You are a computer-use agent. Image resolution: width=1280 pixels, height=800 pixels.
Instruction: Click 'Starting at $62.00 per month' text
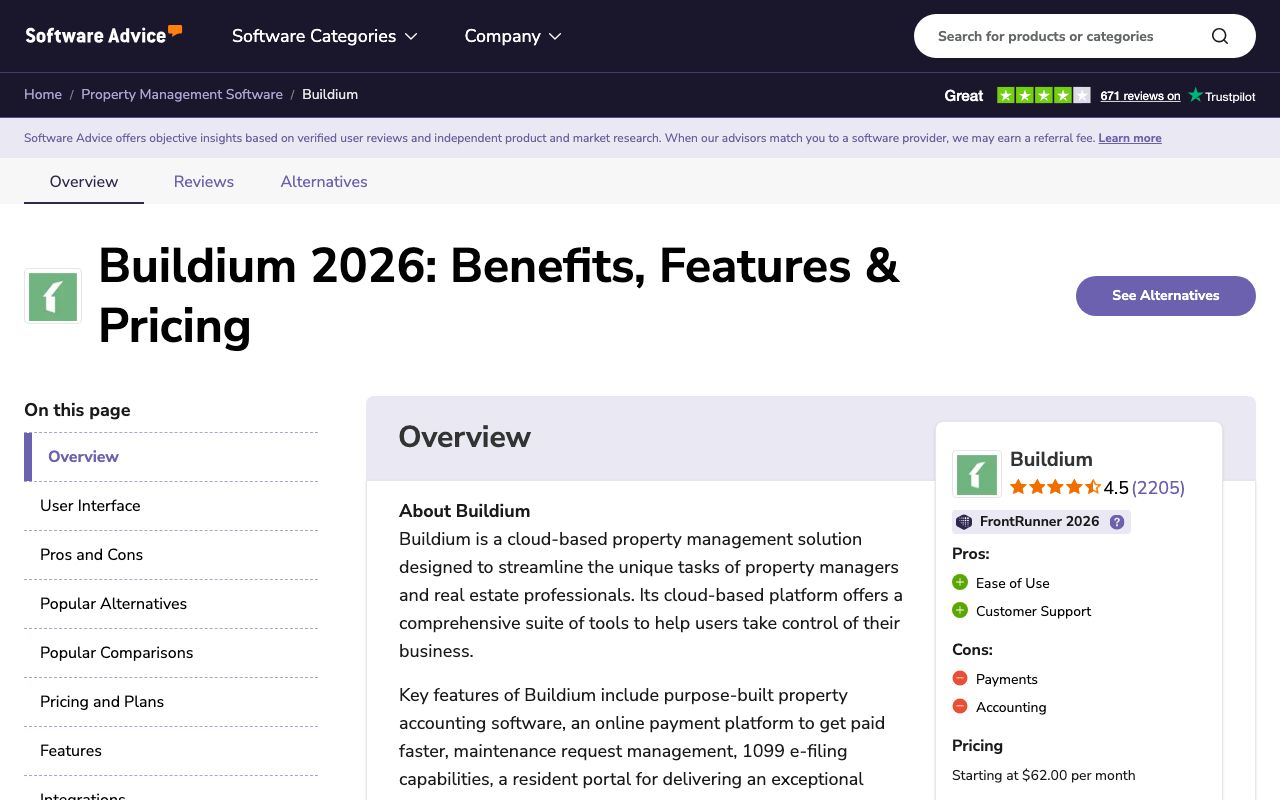click(1044, 775)
